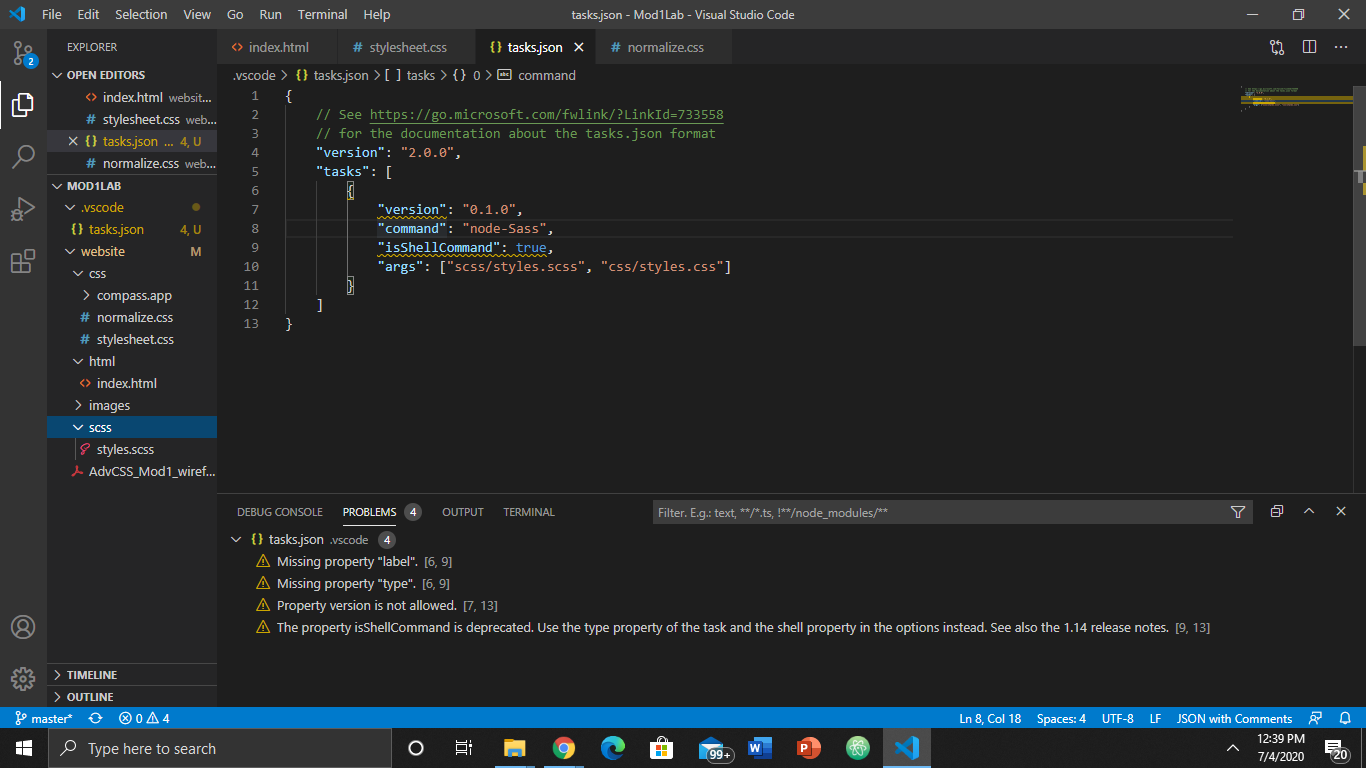Expand the OUTLINE section
This screenshot has width=1366, height=768.
90,697
